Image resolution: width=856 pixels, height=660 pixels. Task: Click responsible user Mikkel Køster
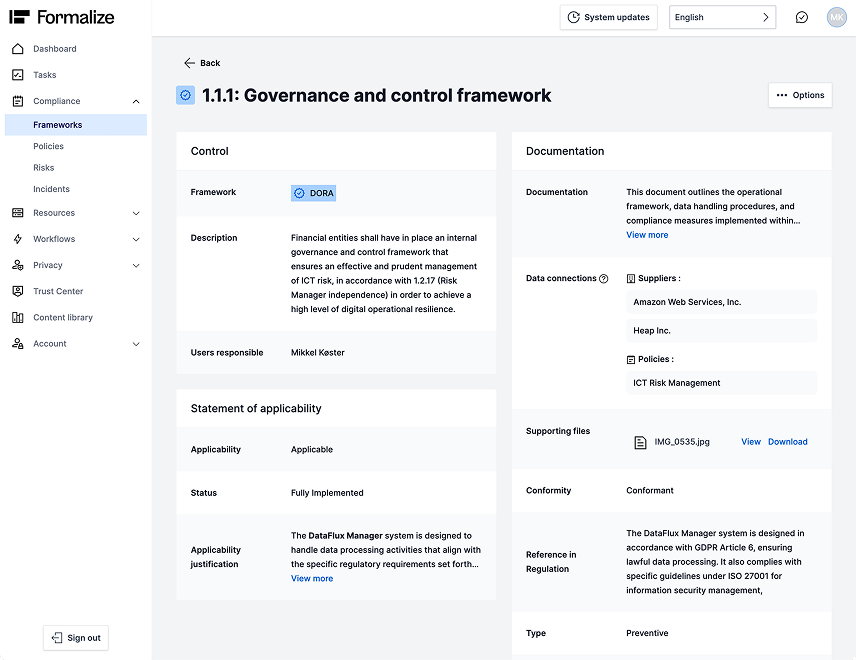318,353
